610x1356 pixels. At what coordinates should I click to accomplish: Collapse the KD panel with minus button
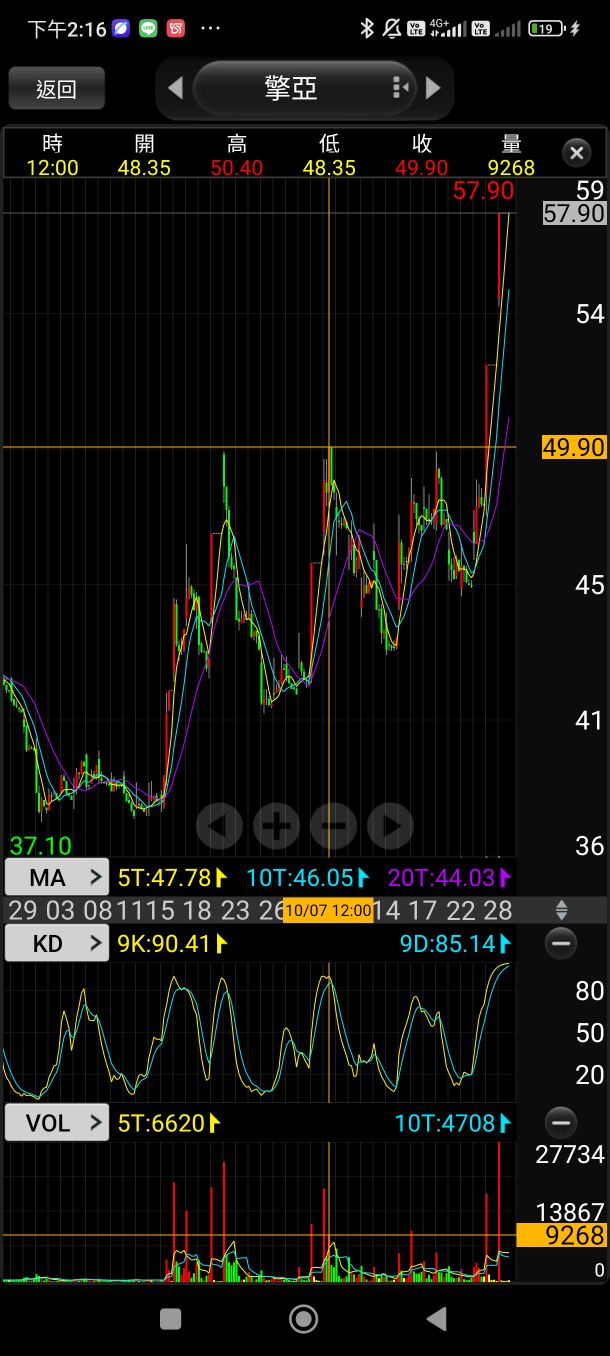point(561,943)
